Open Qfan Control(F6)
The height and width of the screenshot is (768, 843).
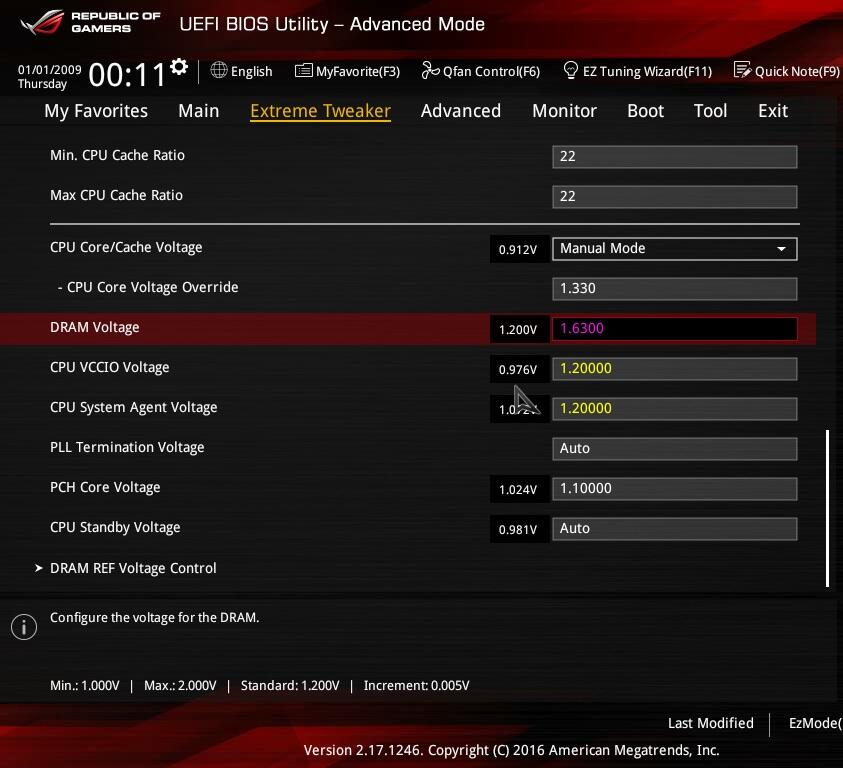click(x=481, y=71)
